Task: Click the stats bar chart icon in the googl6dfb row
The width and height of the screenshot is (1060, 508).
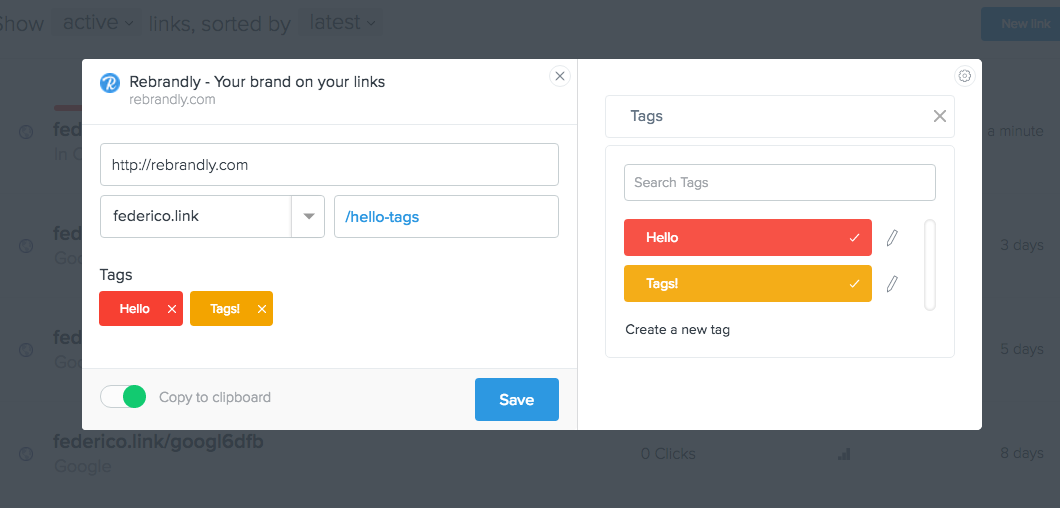Action: coord(844,454)
